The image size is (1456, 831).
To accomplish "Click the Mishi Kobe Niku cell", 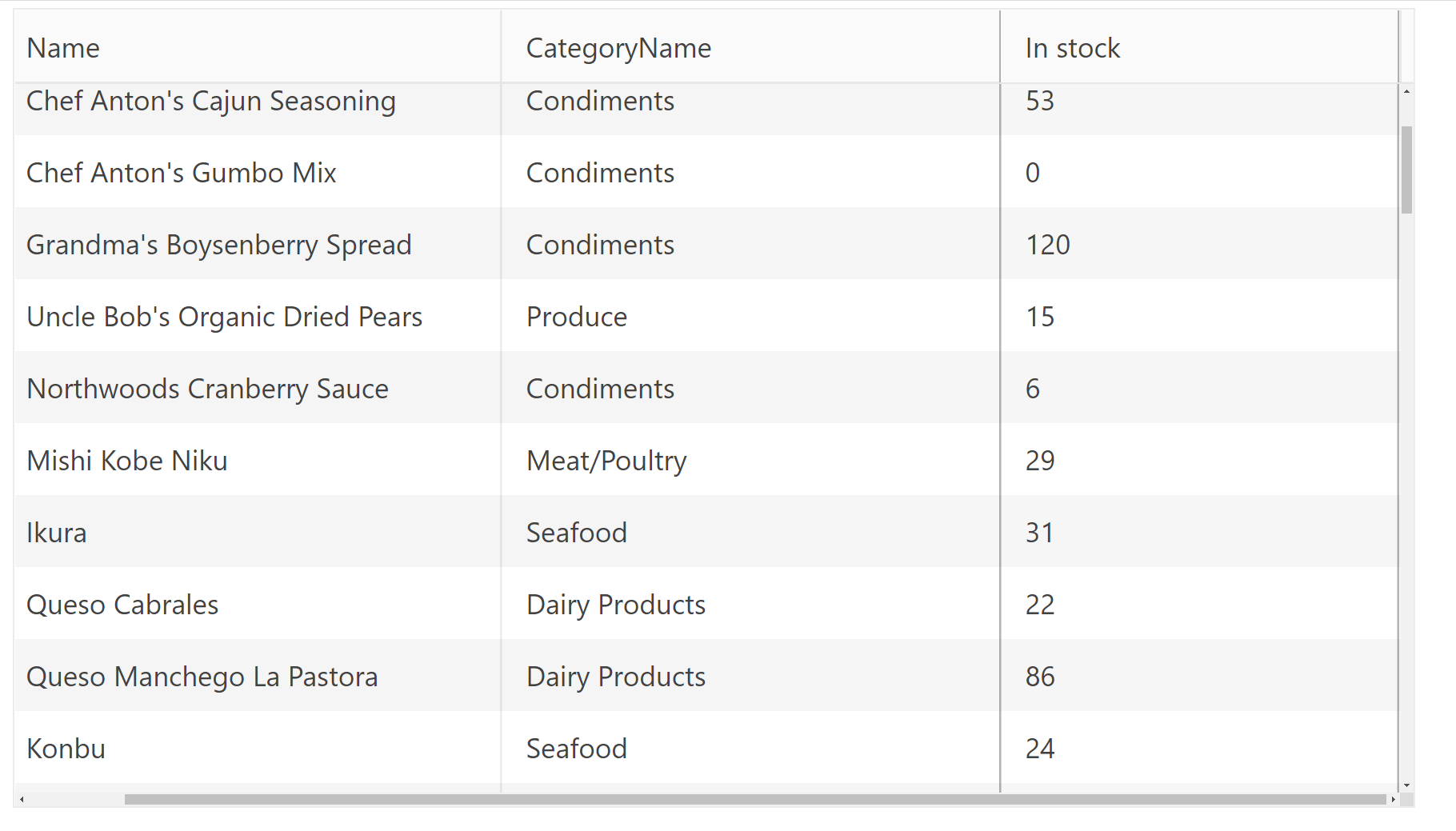I will tap(127, 461).
